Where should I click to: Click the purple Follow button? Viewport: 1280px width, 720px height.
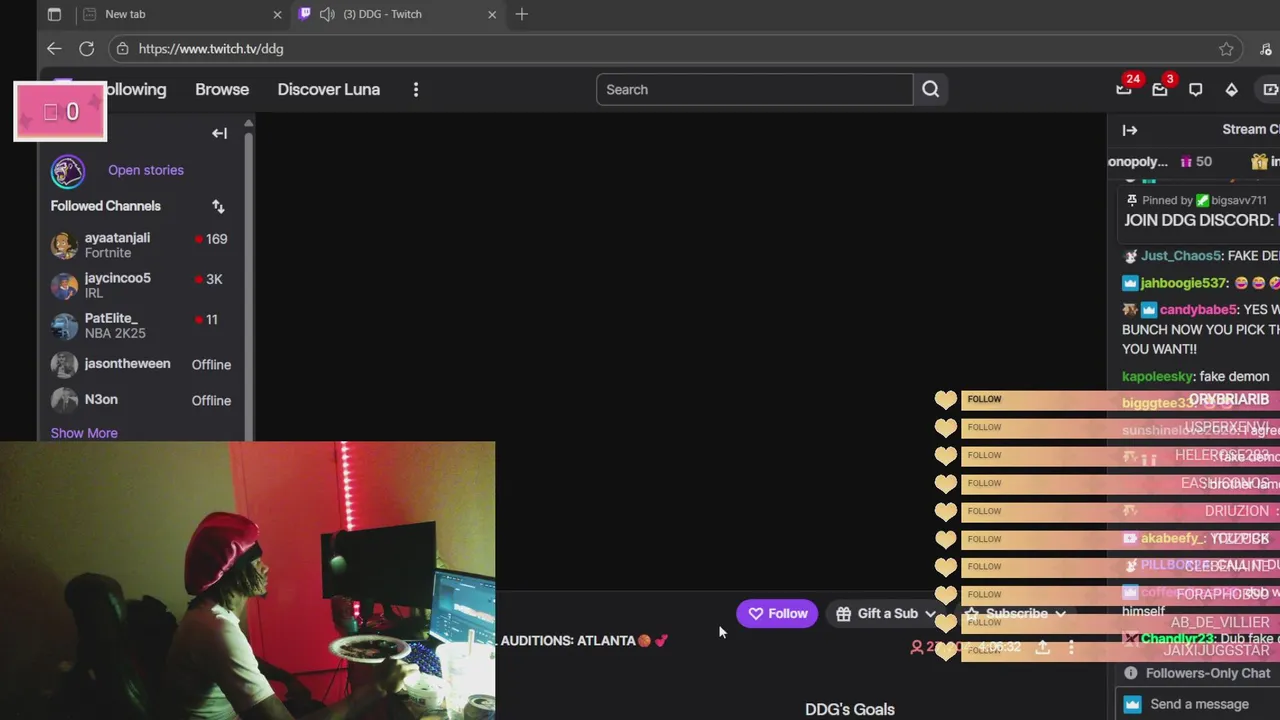tap(777, 614)
